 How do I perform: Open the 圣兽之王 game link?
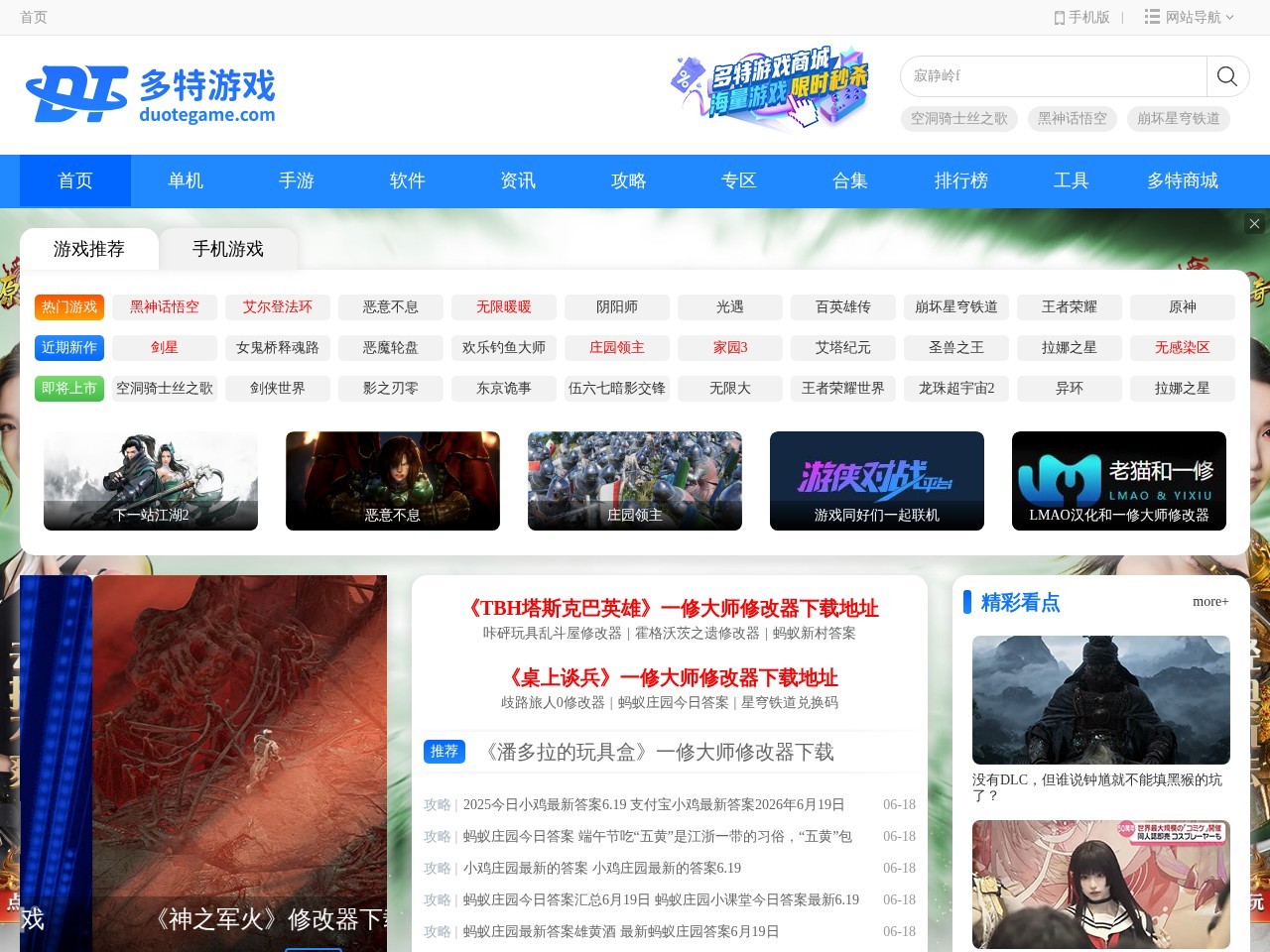[x=956, y=348]
